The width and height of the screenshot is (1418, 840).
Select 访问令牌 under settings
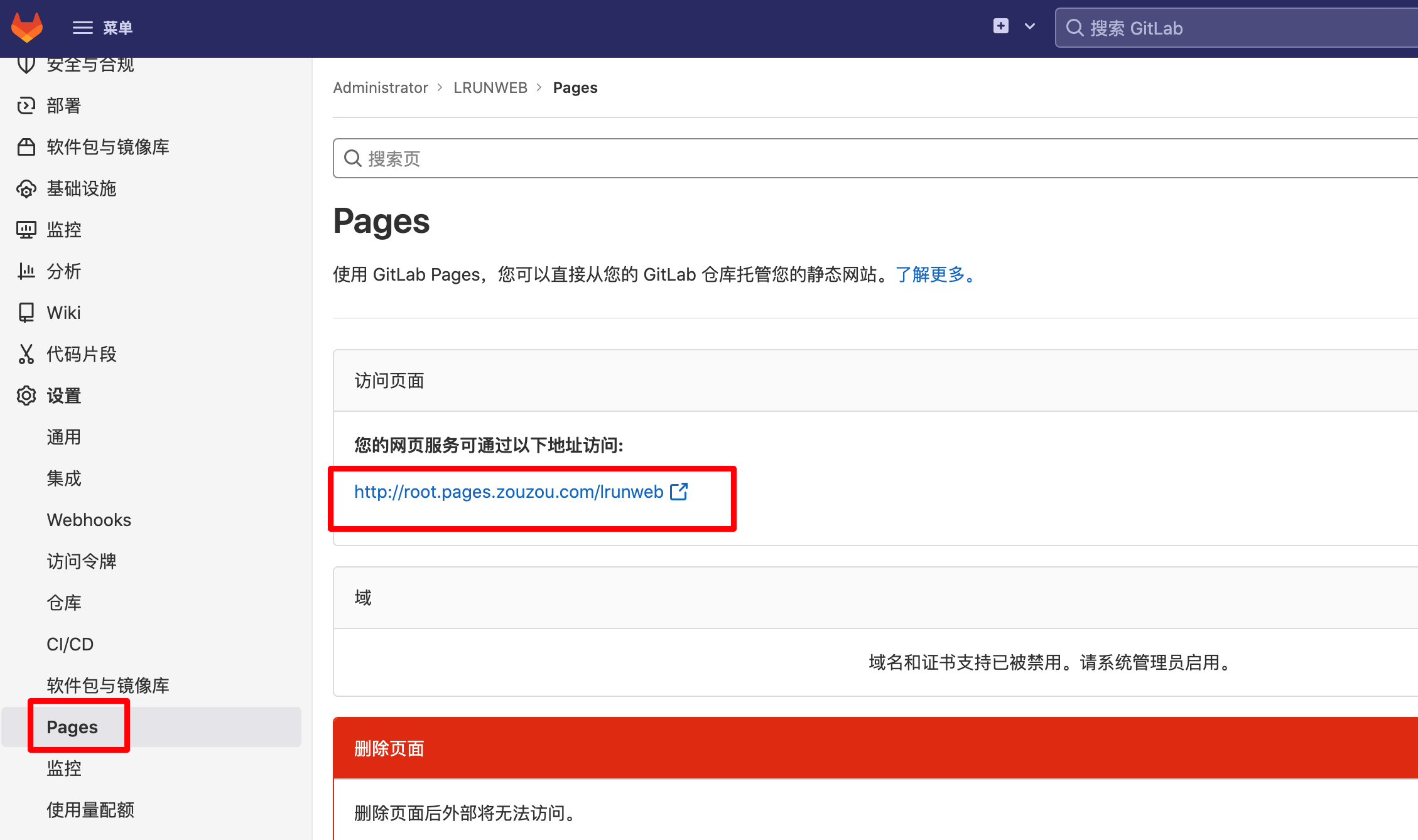pyautogui.click(x=82, y=561)
